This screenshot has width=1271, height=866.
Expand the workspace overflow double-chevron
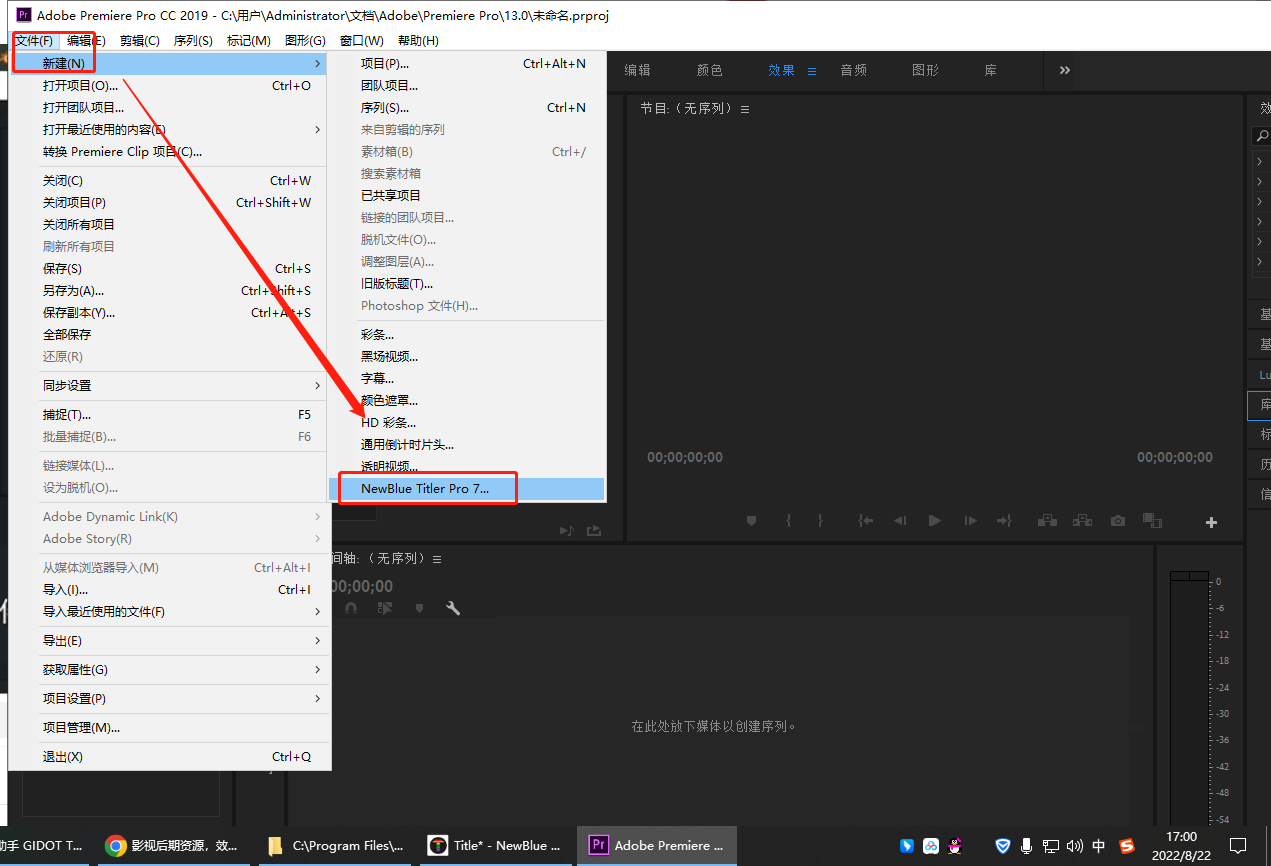[x=1065, y=70]
